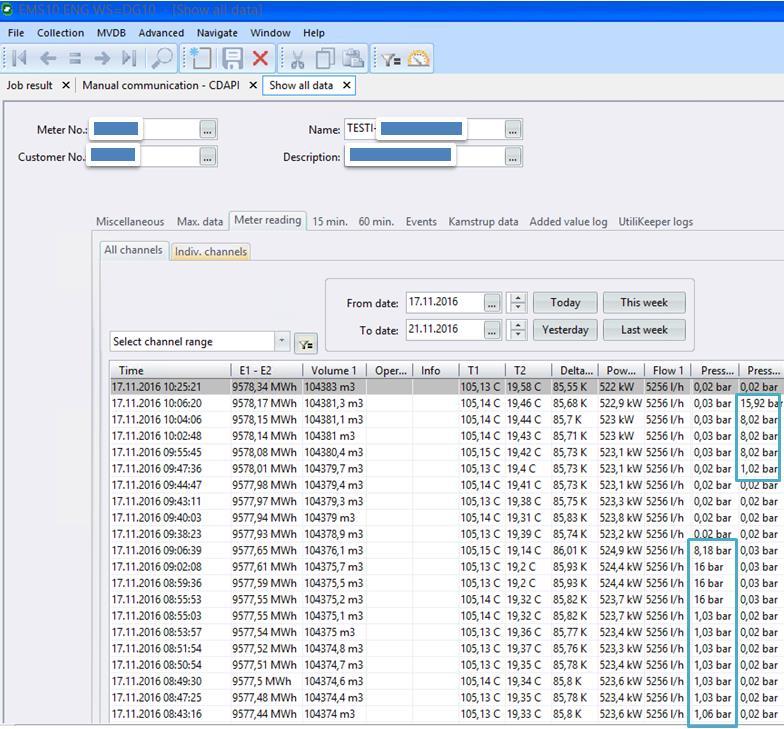The width and height of the screenshot is (784, 729).
Task: Close Manual communication - CDAPI tab
Action: pos(253,86)
